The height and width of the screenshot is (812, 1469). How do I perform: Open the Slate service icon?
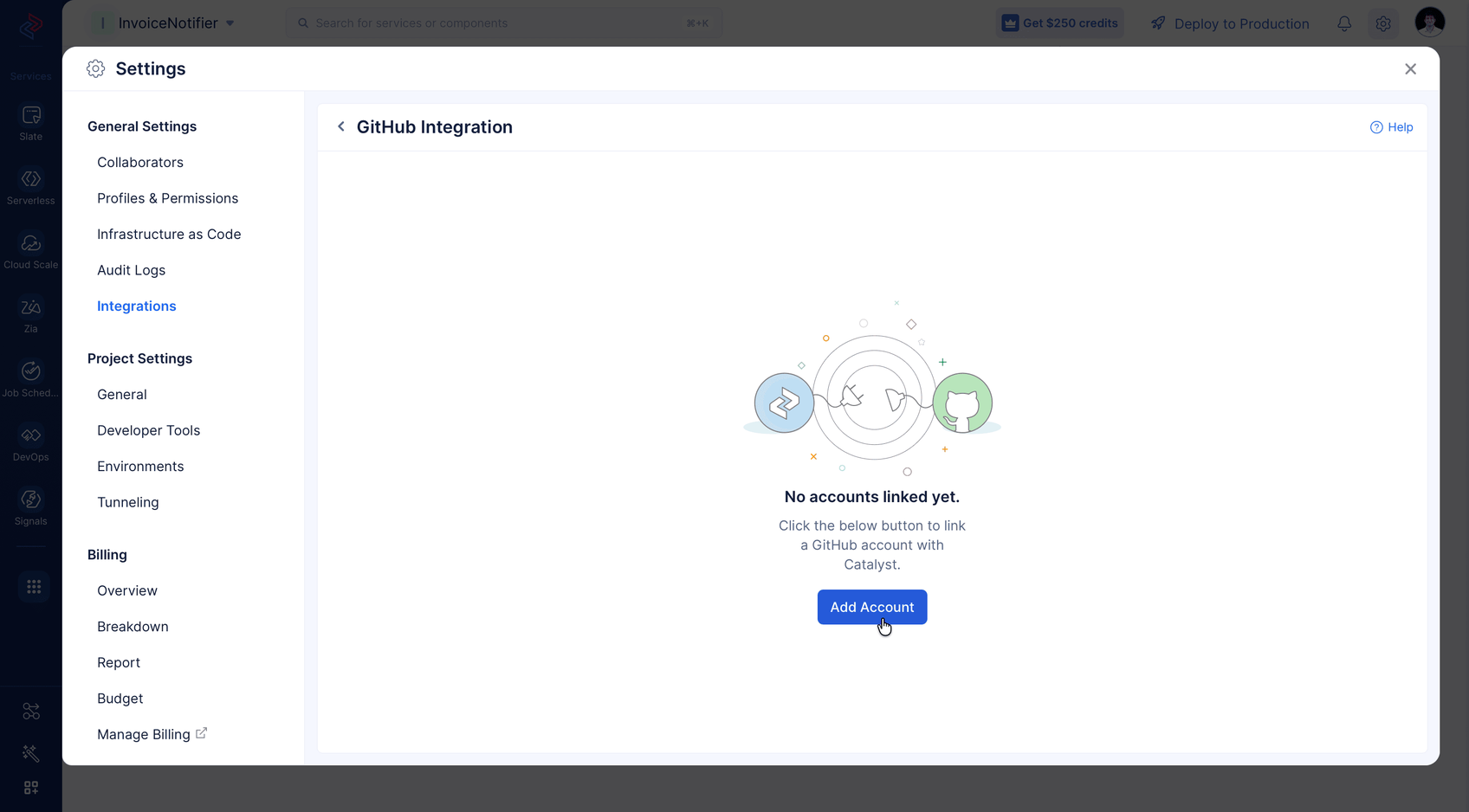coord(31,115)
